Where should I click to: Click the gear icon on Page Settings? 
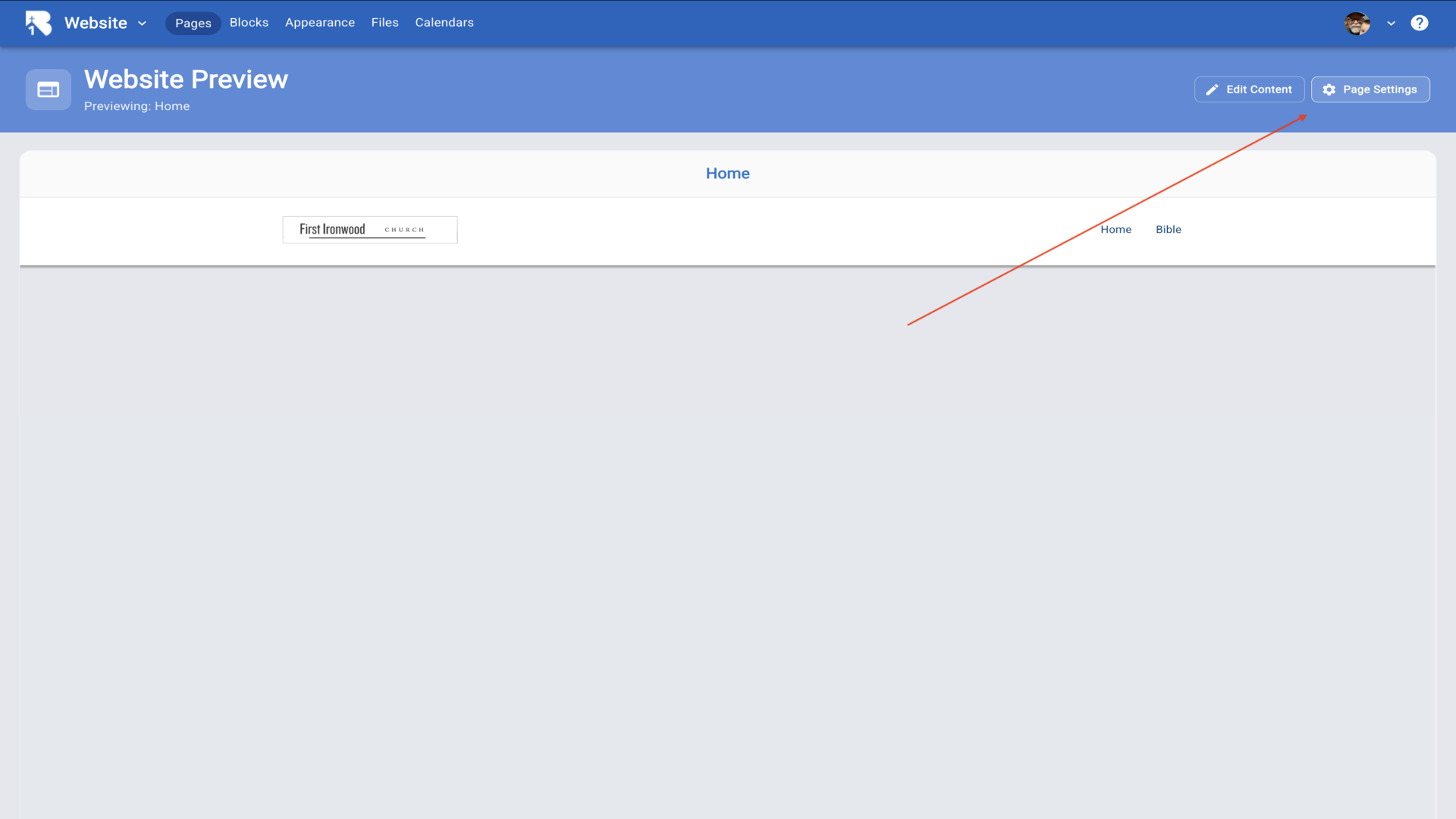point(1329,89)
